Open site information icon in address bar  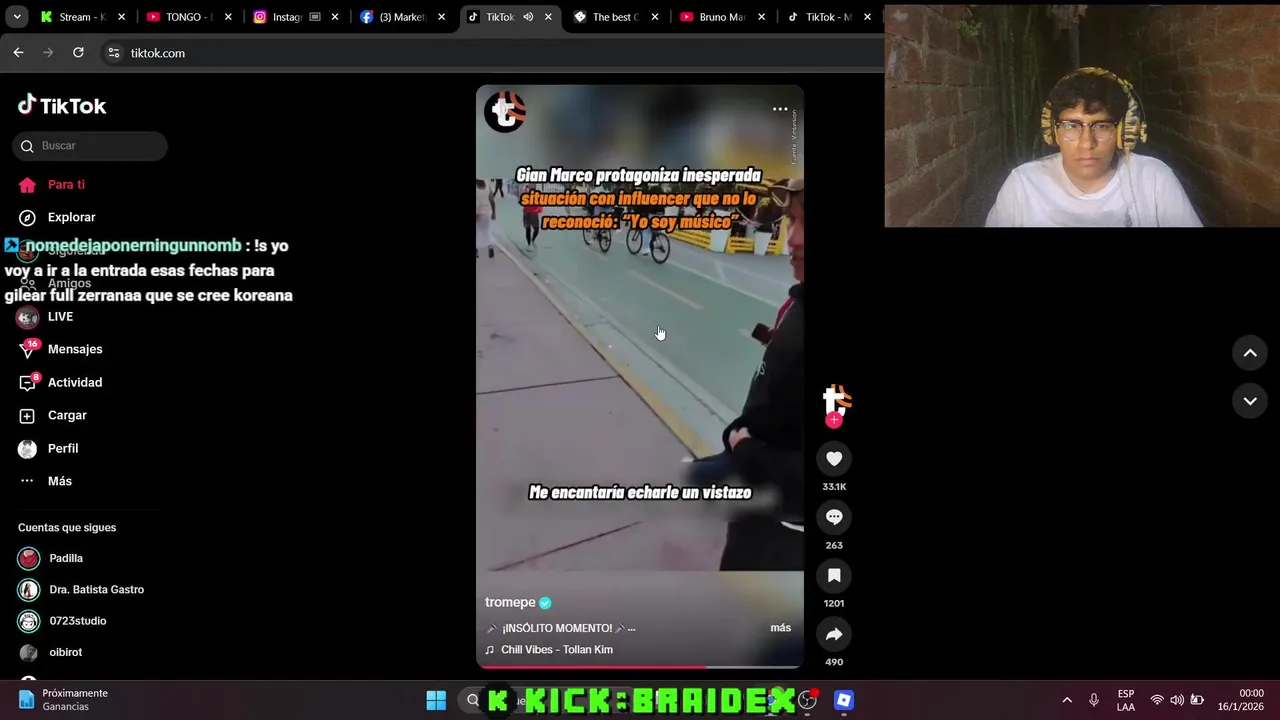pos(114,53)
